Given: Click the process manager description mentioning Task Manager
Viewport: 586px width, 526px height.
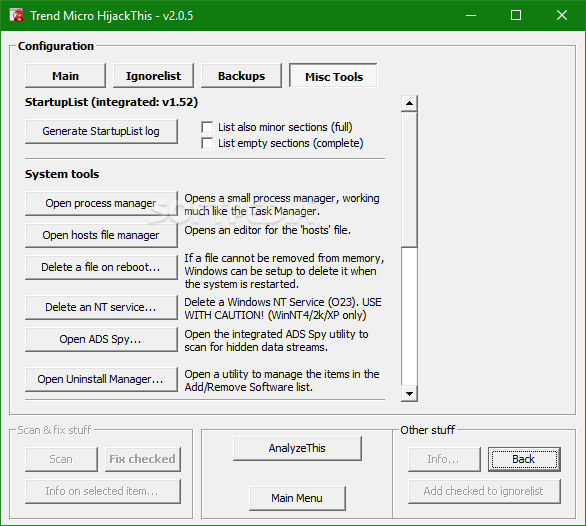Looking at the screenshot, I should [282, 204].
